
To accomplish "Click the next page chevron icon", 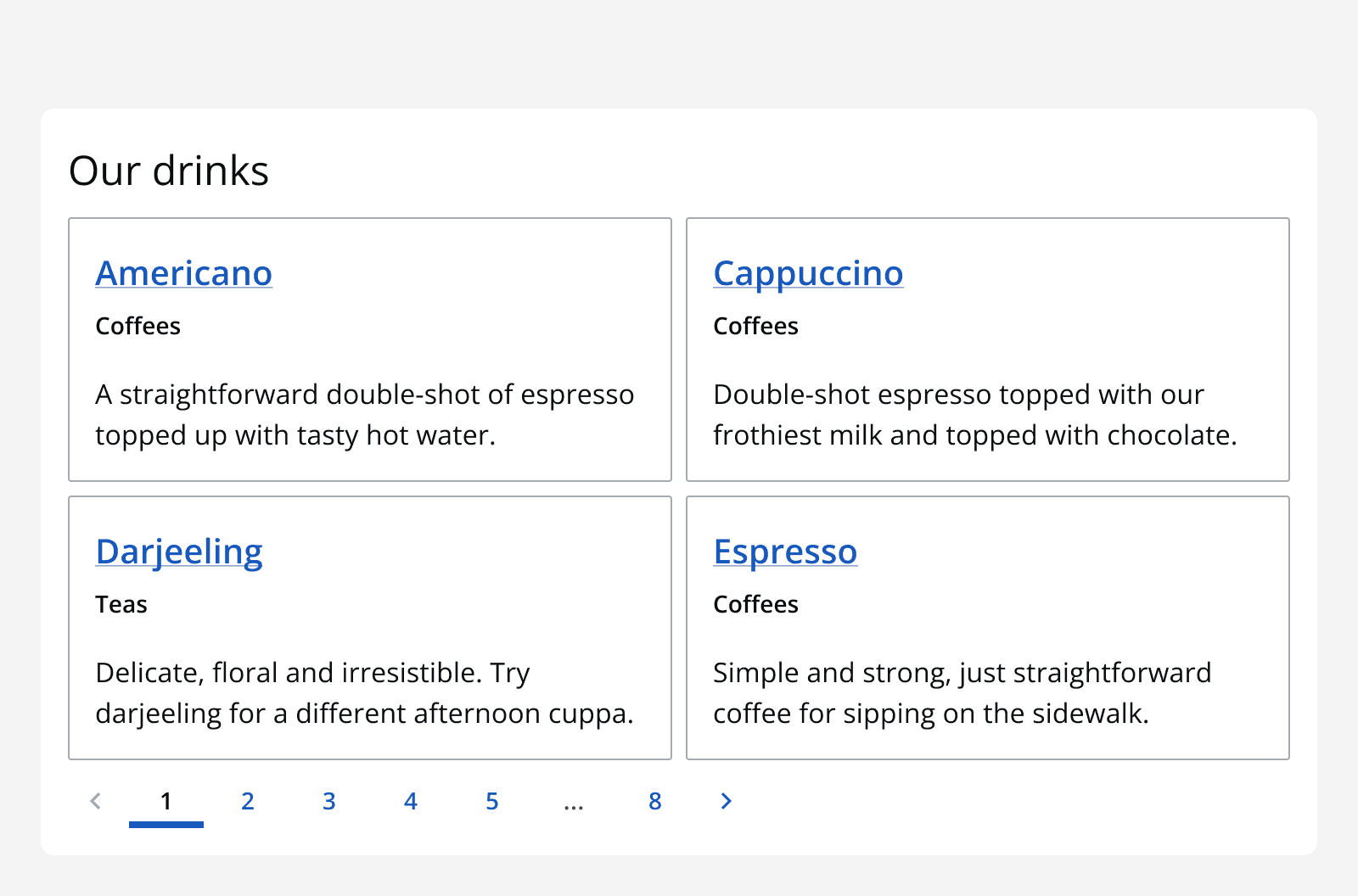I will [x=726, y=801].
